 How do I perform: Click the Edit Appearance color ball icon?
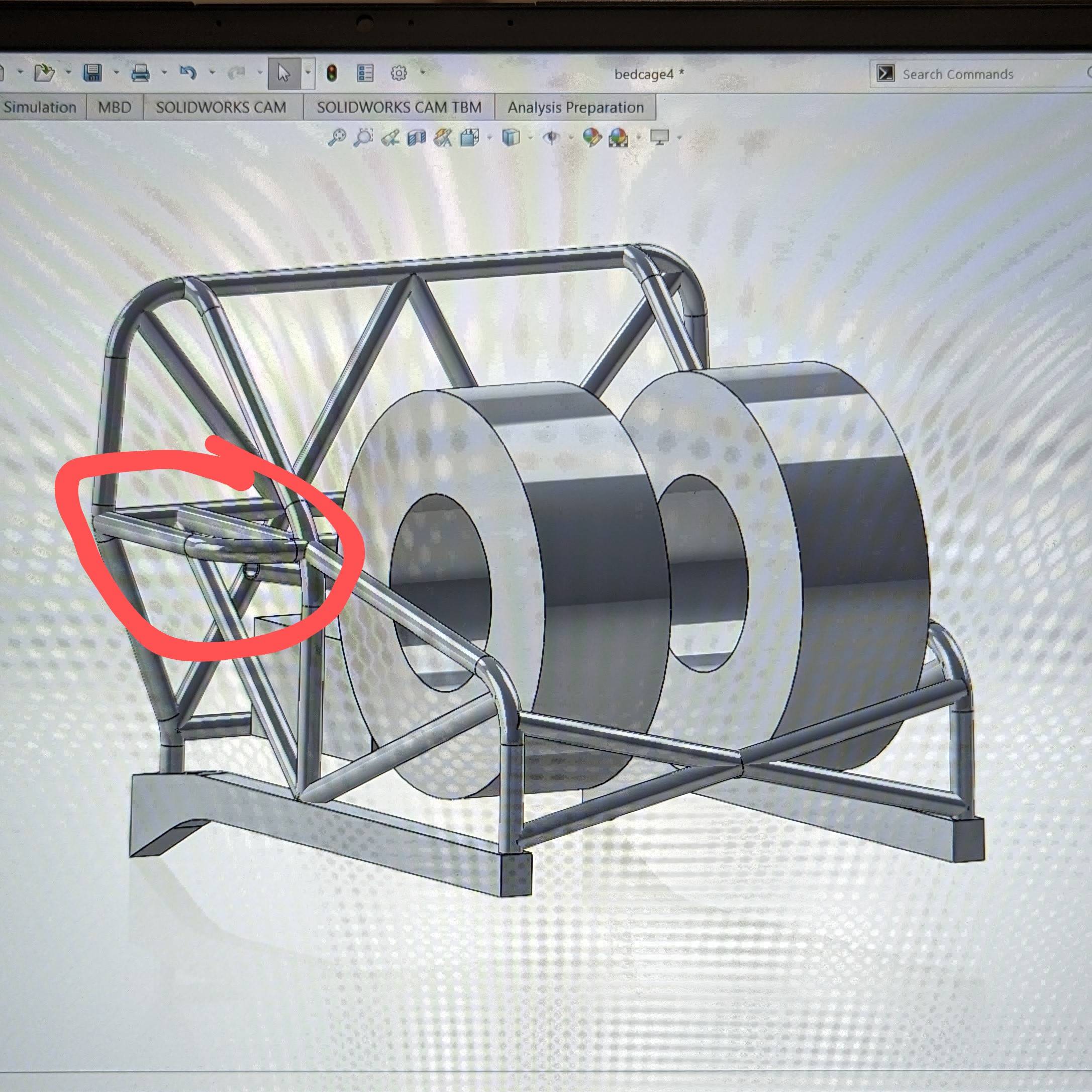pos(592,137)
